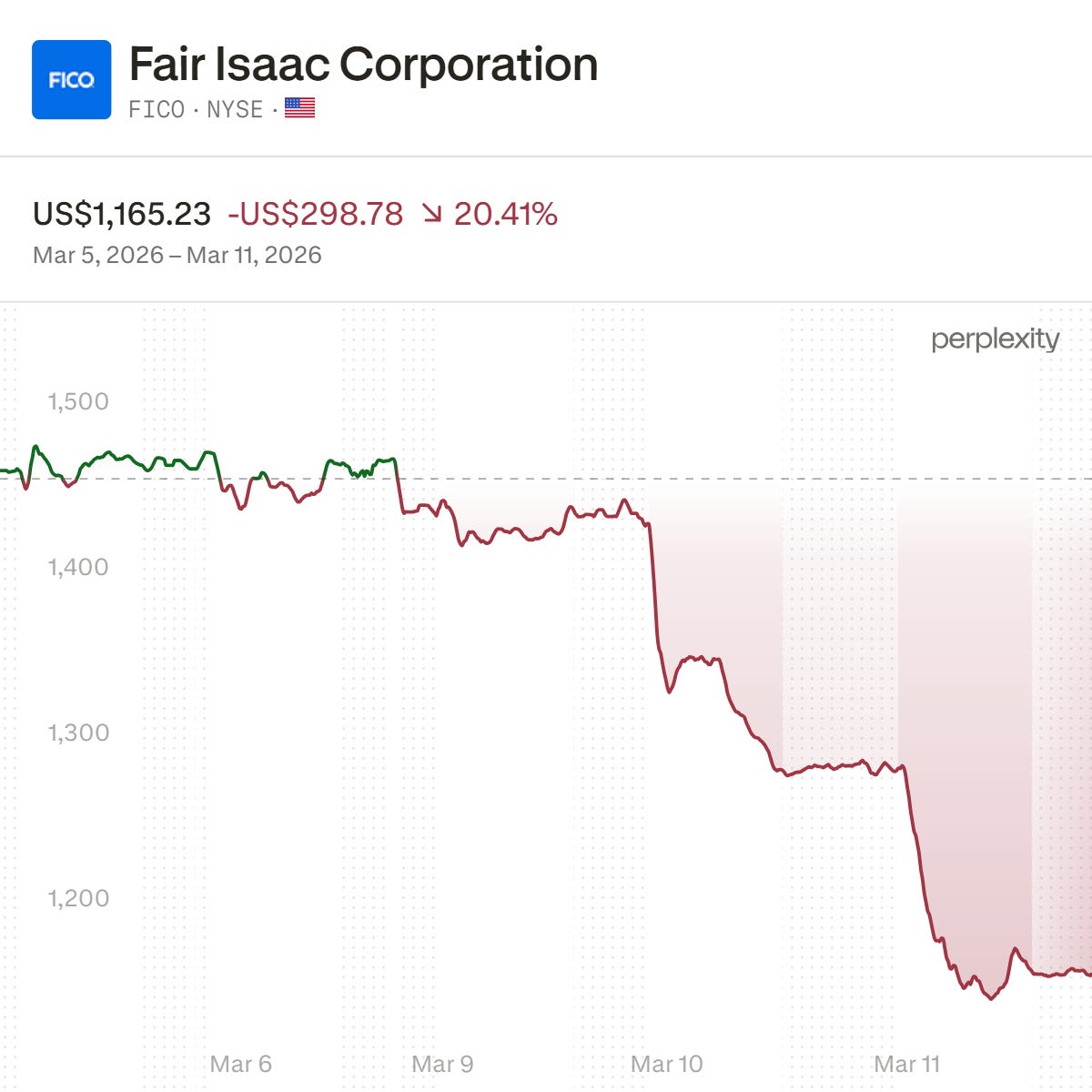Open the Fair Isaac Corporation title
The image size is (1092, 1092).
(x=363, y=65)
